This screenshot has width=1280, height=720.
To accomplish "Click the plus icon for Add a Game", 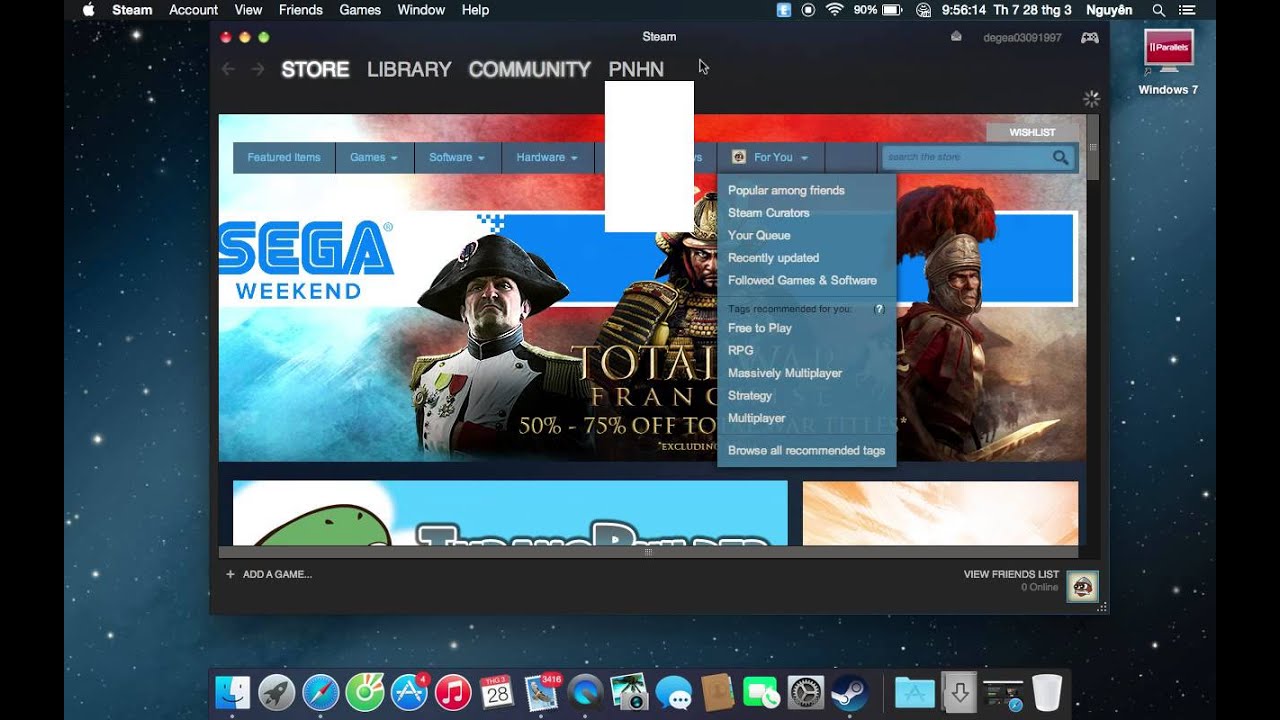I will point(230,574).
